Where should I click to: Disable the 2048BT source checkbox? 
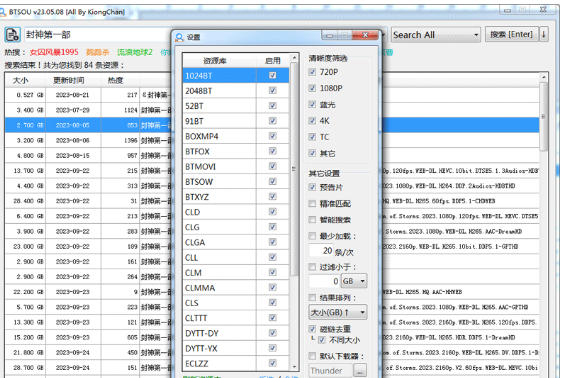(273, 90)
